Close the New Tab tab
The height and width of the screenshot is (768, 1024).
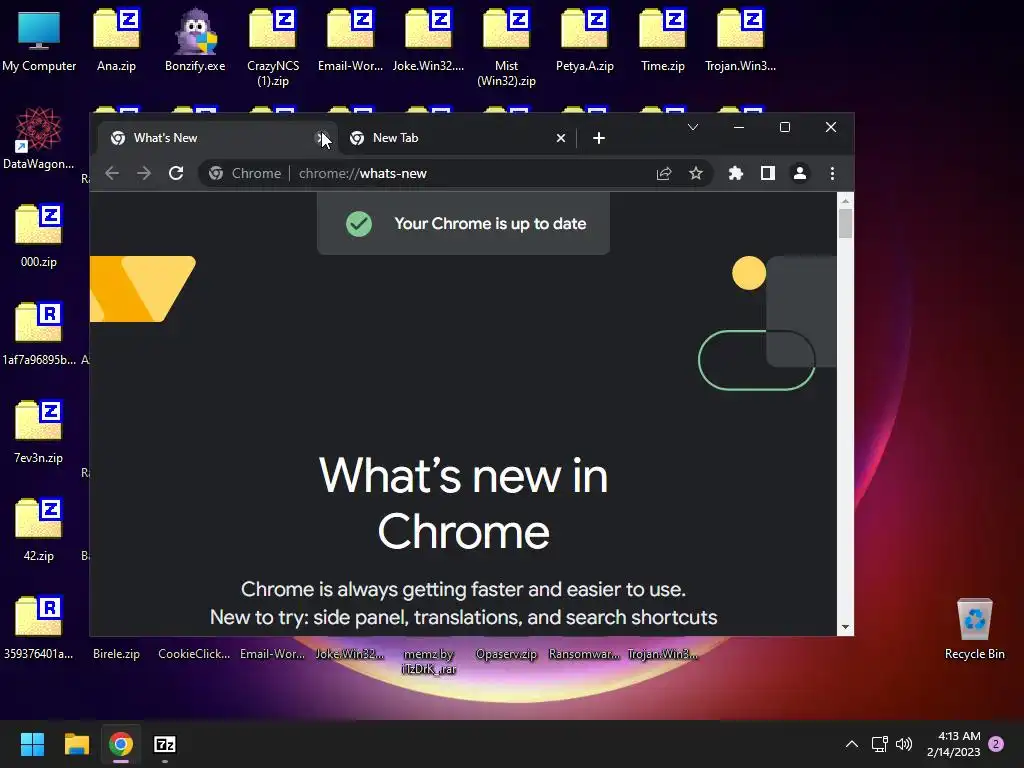[560, 138]
